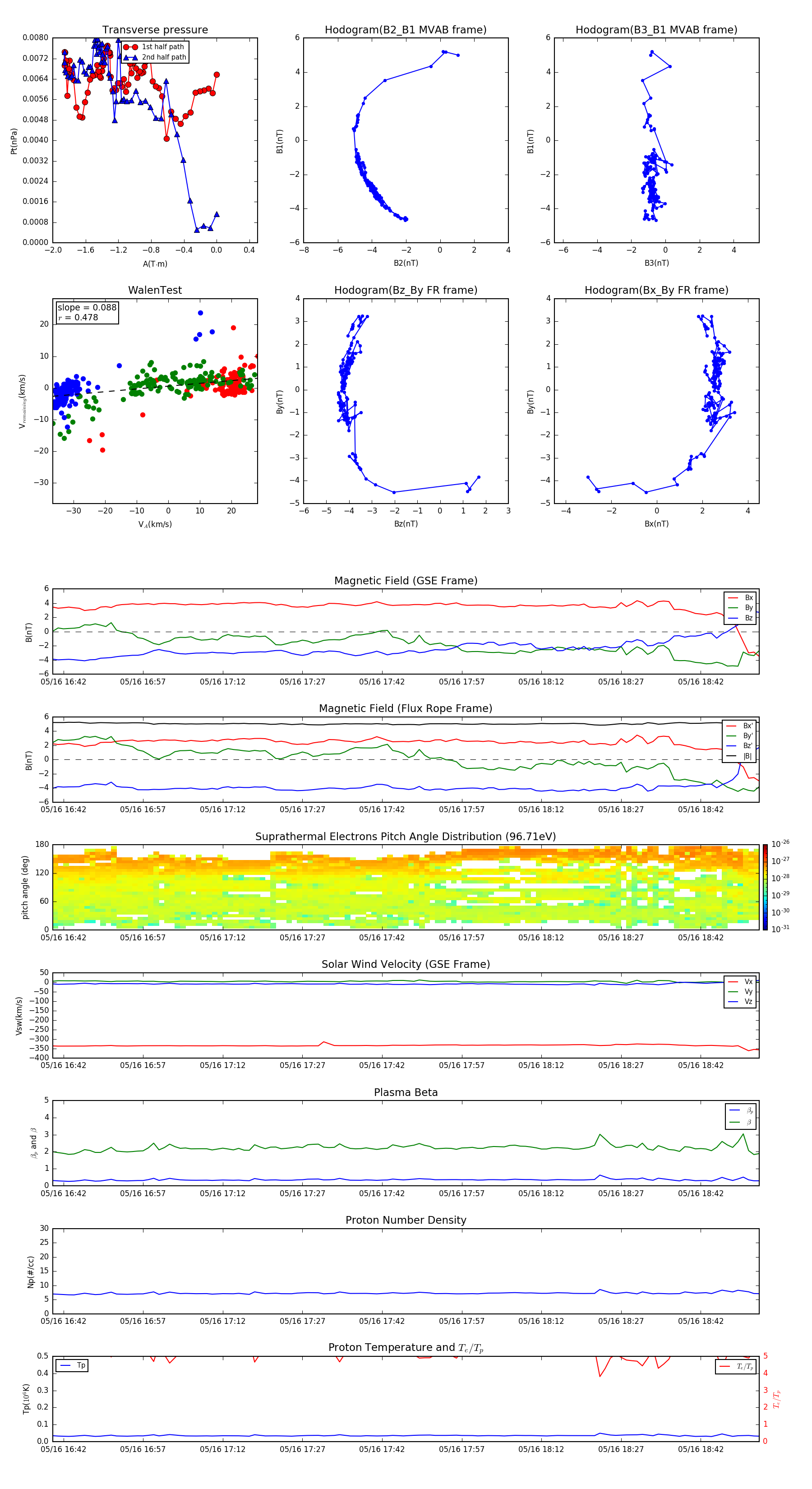This screenshot has height=1489, width=812.
Task: Click the 'B3(nT)' x-axis label
Action: pos(656,263)
